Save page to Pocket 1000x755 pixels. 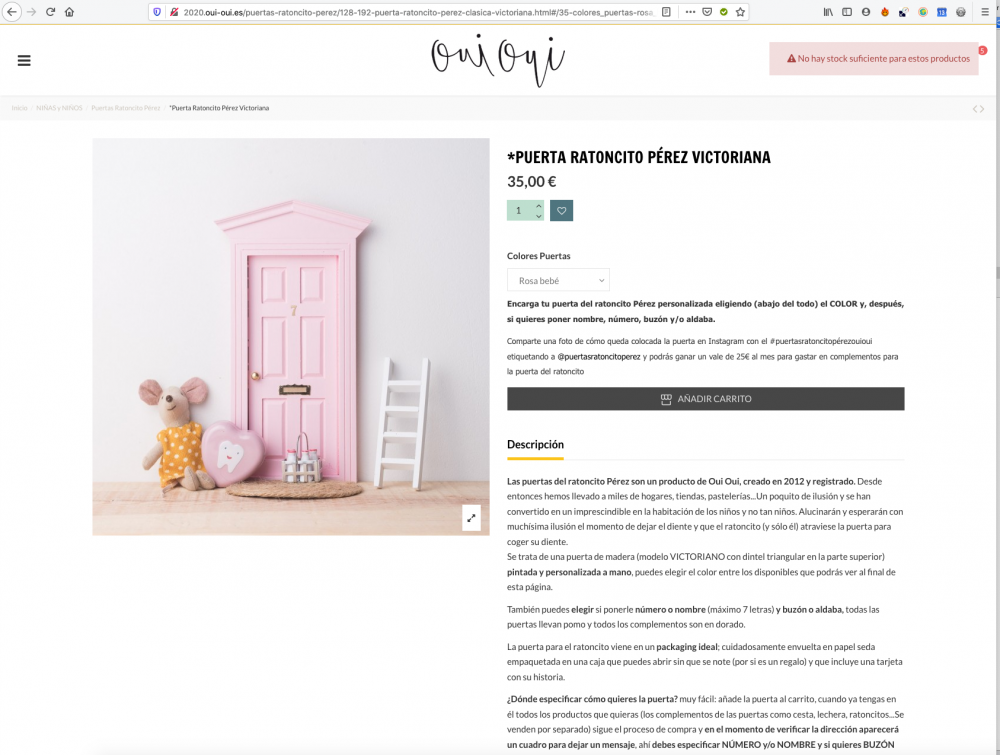tap(707, 11)
